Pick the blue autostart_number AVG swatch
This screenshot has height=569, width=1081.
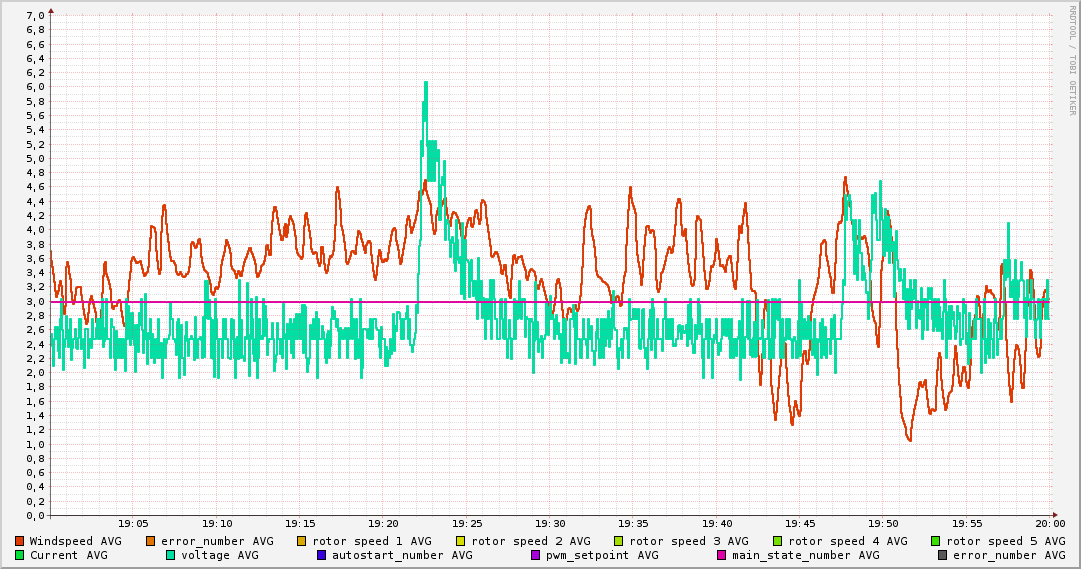tap(322, 555)
